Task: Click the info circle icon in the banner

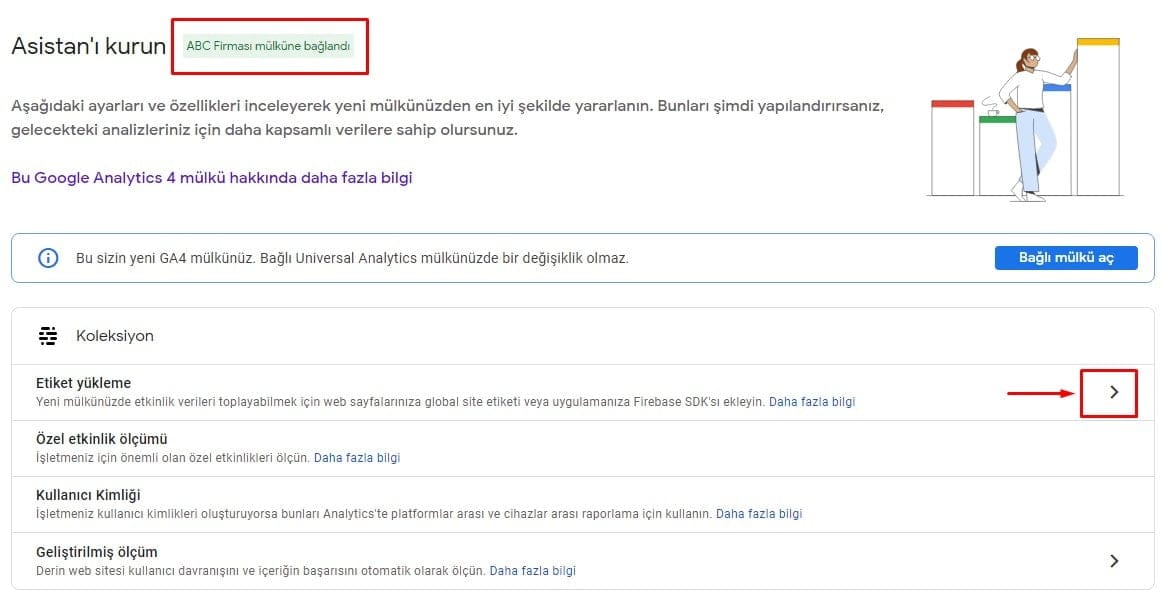Action: [48, 259]
